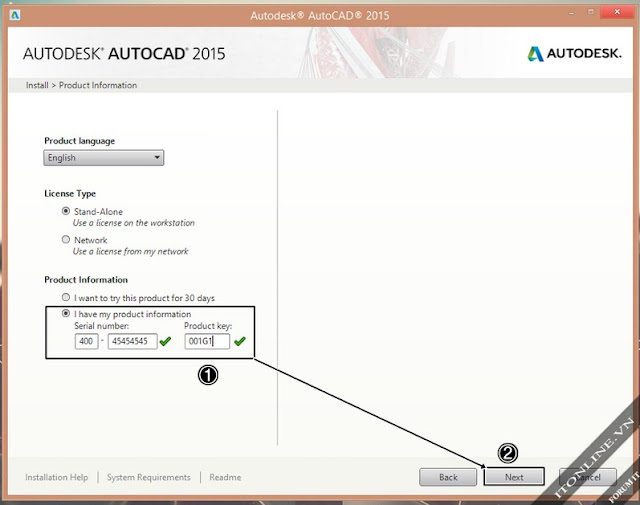Close the AutoCAD 2015 installer window
640x505 pixels.
point(617,12)
